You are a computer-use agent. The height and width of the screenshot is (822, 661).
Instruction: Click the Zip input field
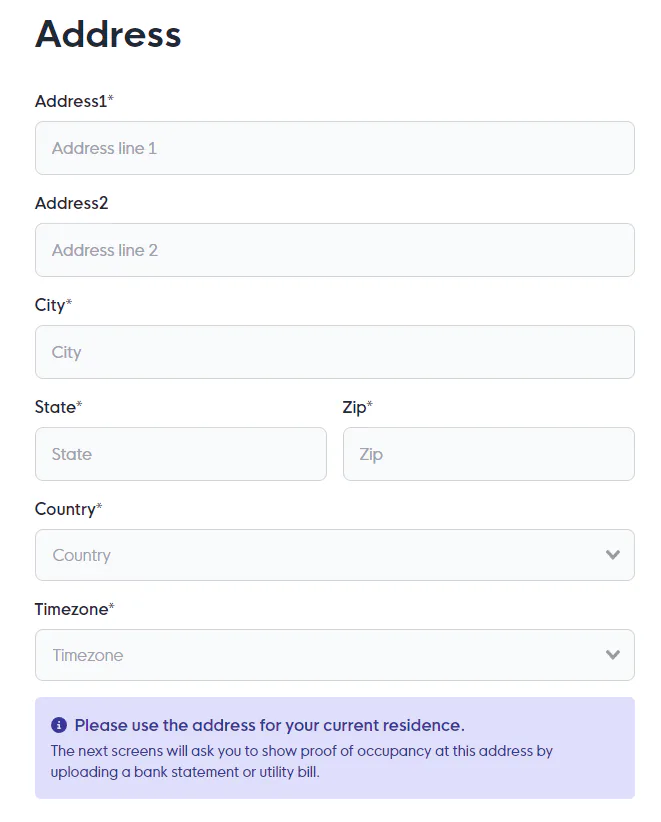click(x=488, y=453)
